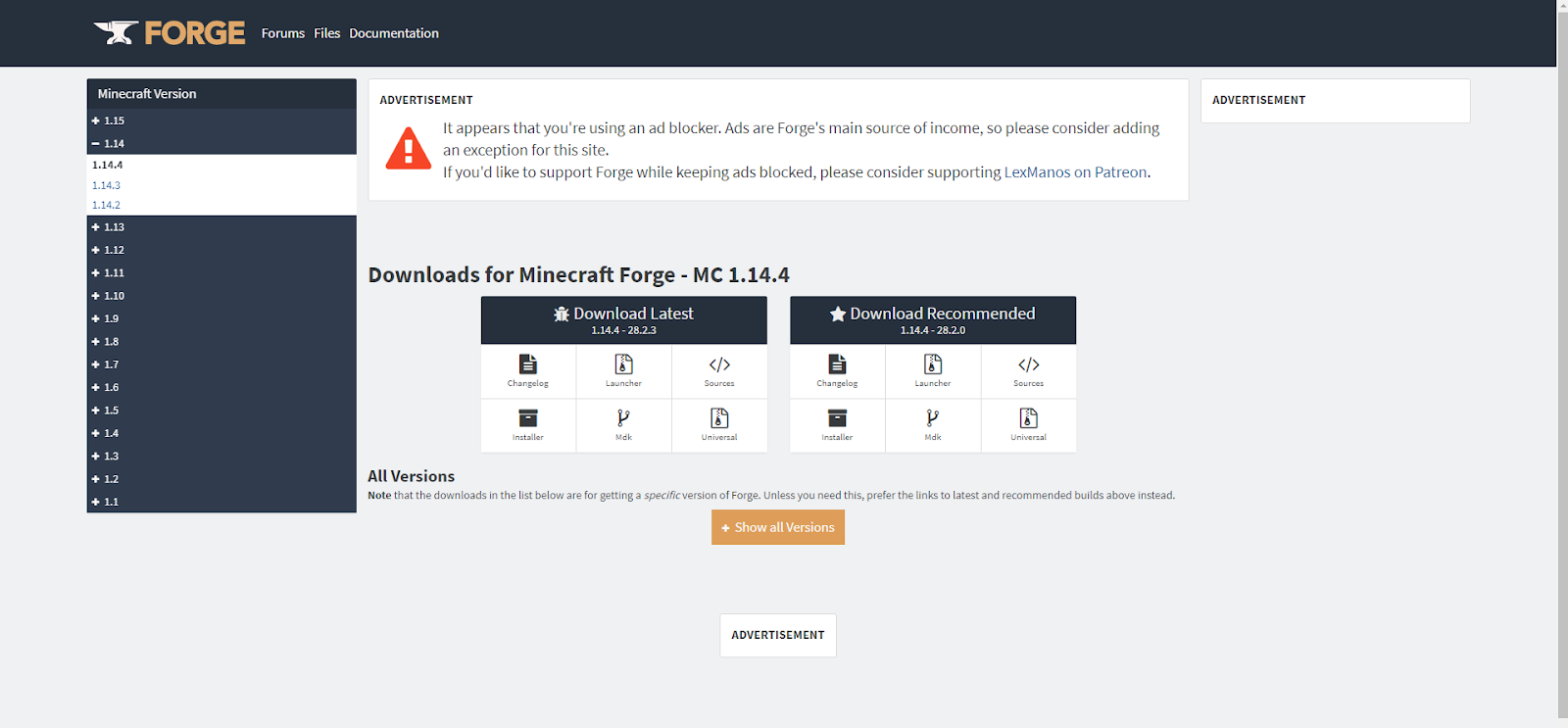The image size is (1568, 728).
Task: Open Changelog icon under Download Recommended
Action: (x=837, y=370)
